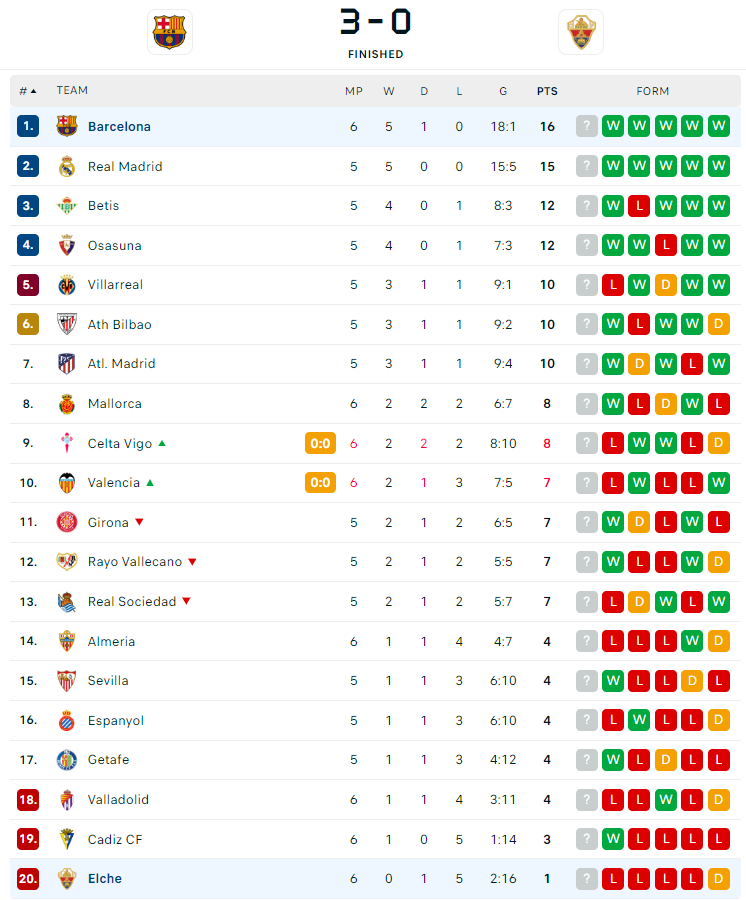Click the Valencia bat crest

click(67, 483)
